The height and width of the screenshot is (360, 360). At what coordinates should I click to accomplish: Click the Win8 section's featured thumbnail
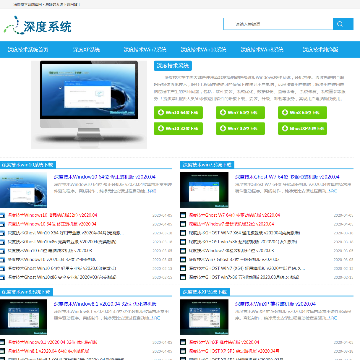click(x=23, y=317)
